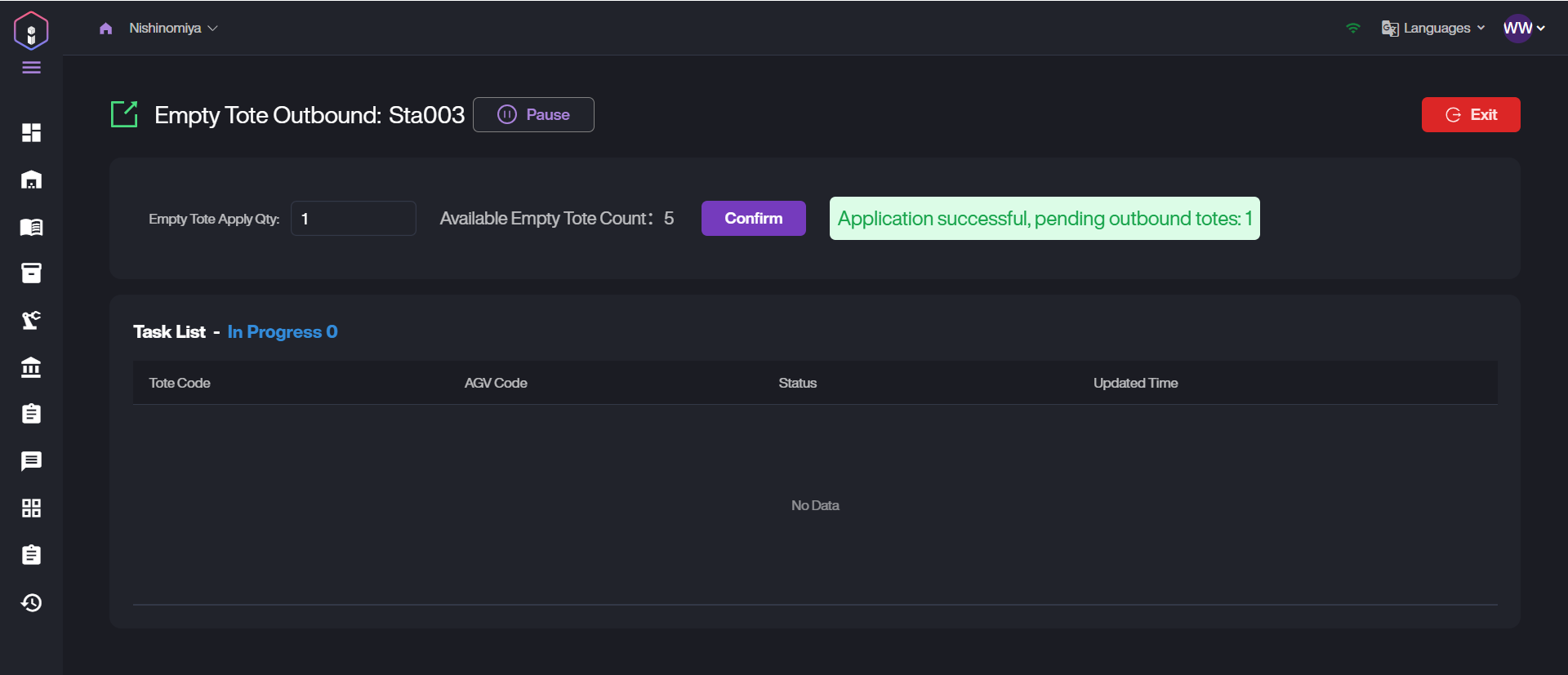Open the history clock icon in sidebar
This screenshot has width=1568, height=675.
pyautogui.click(x=31, y=602)
